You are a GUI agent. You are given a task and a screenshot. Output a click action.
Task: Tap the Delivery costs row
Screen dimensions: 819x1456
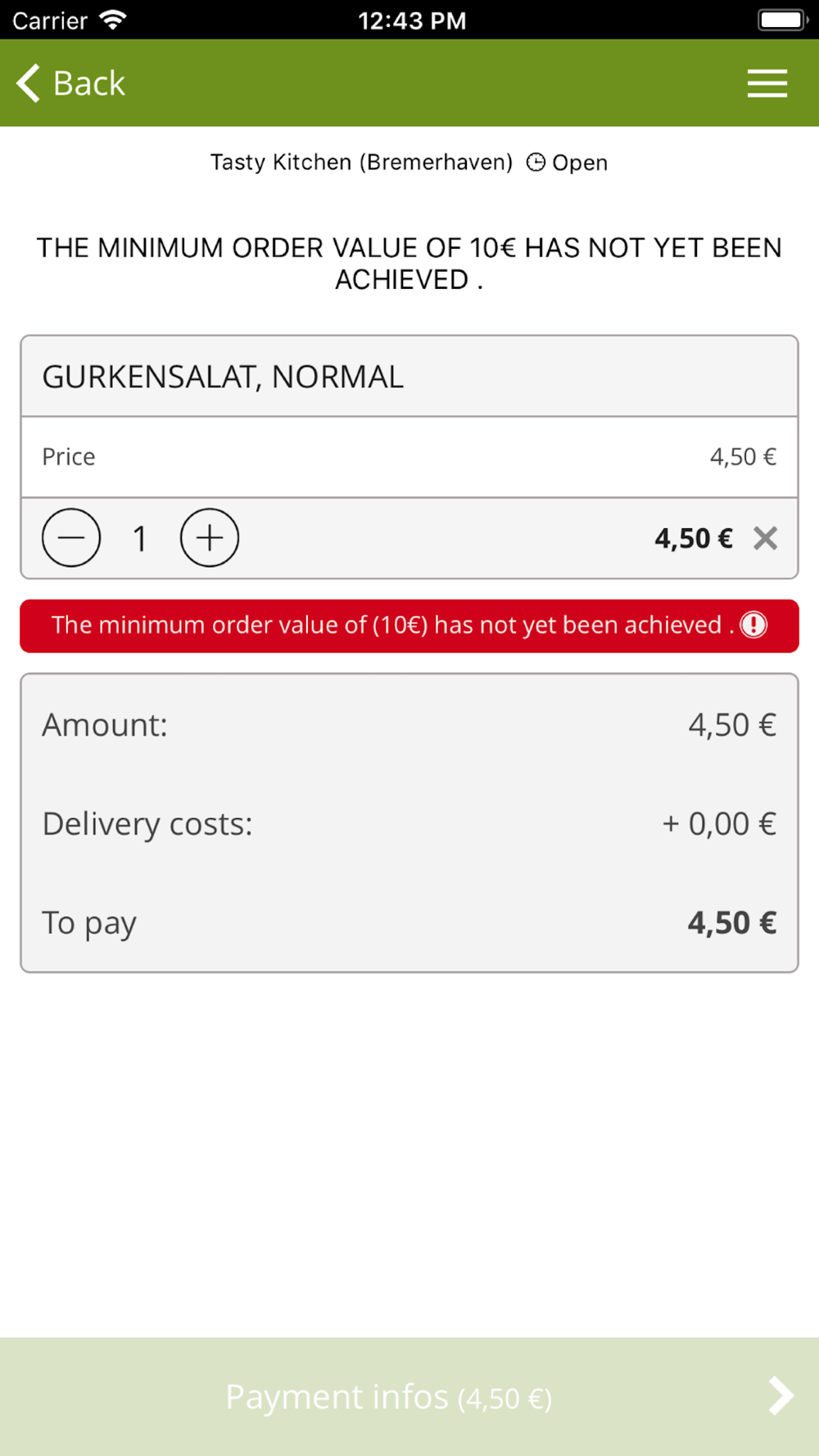point(409,824)
